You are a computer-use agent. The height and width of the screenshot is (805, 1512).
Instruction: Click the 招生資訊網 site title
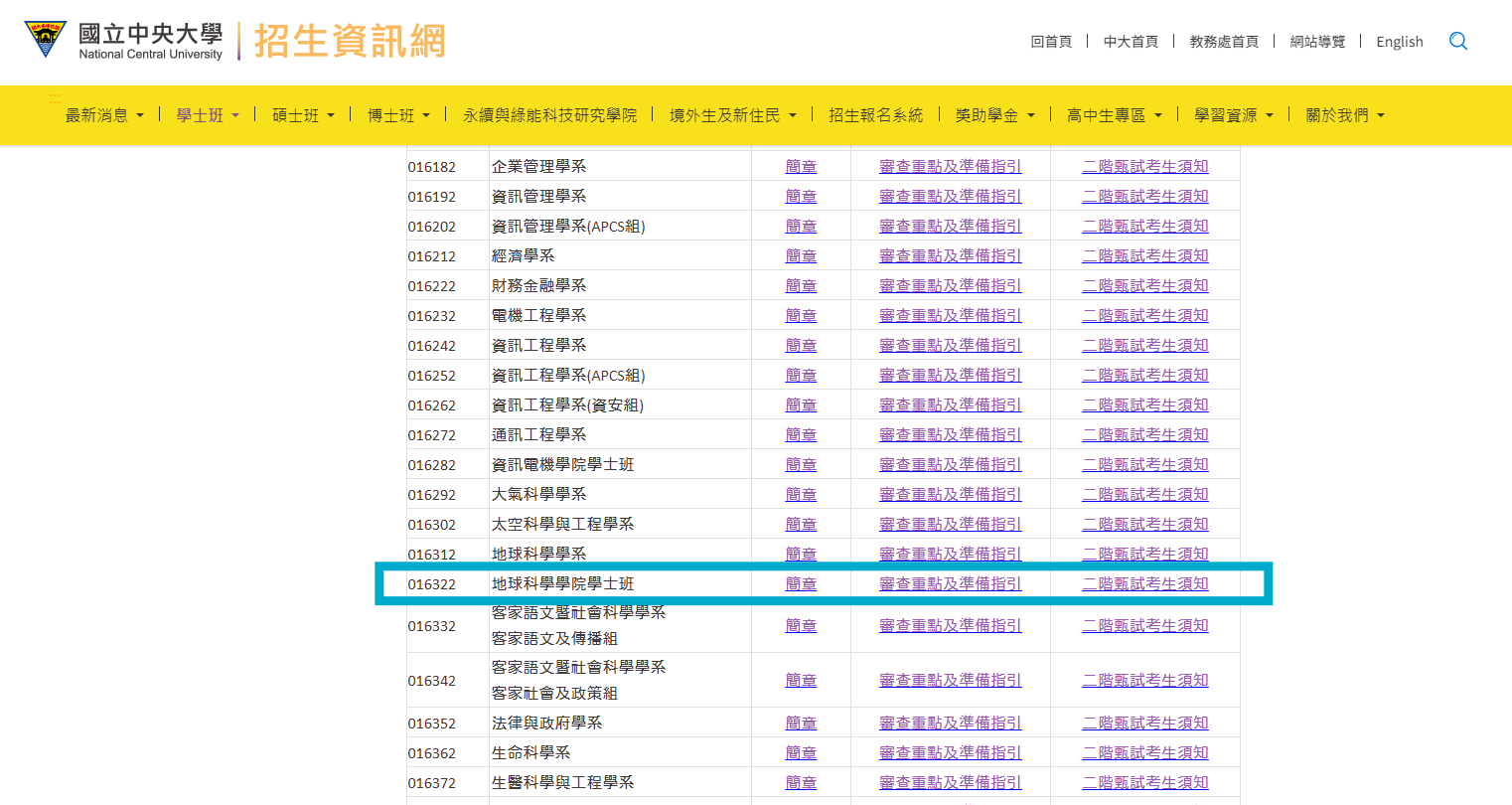(350, 42)
